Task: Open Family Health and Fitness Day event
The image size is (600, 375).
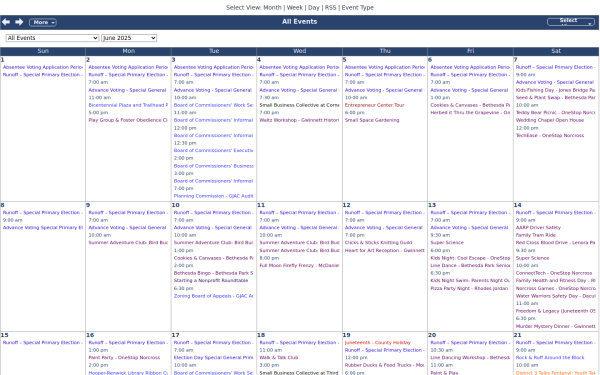Action: click(555, 280)
